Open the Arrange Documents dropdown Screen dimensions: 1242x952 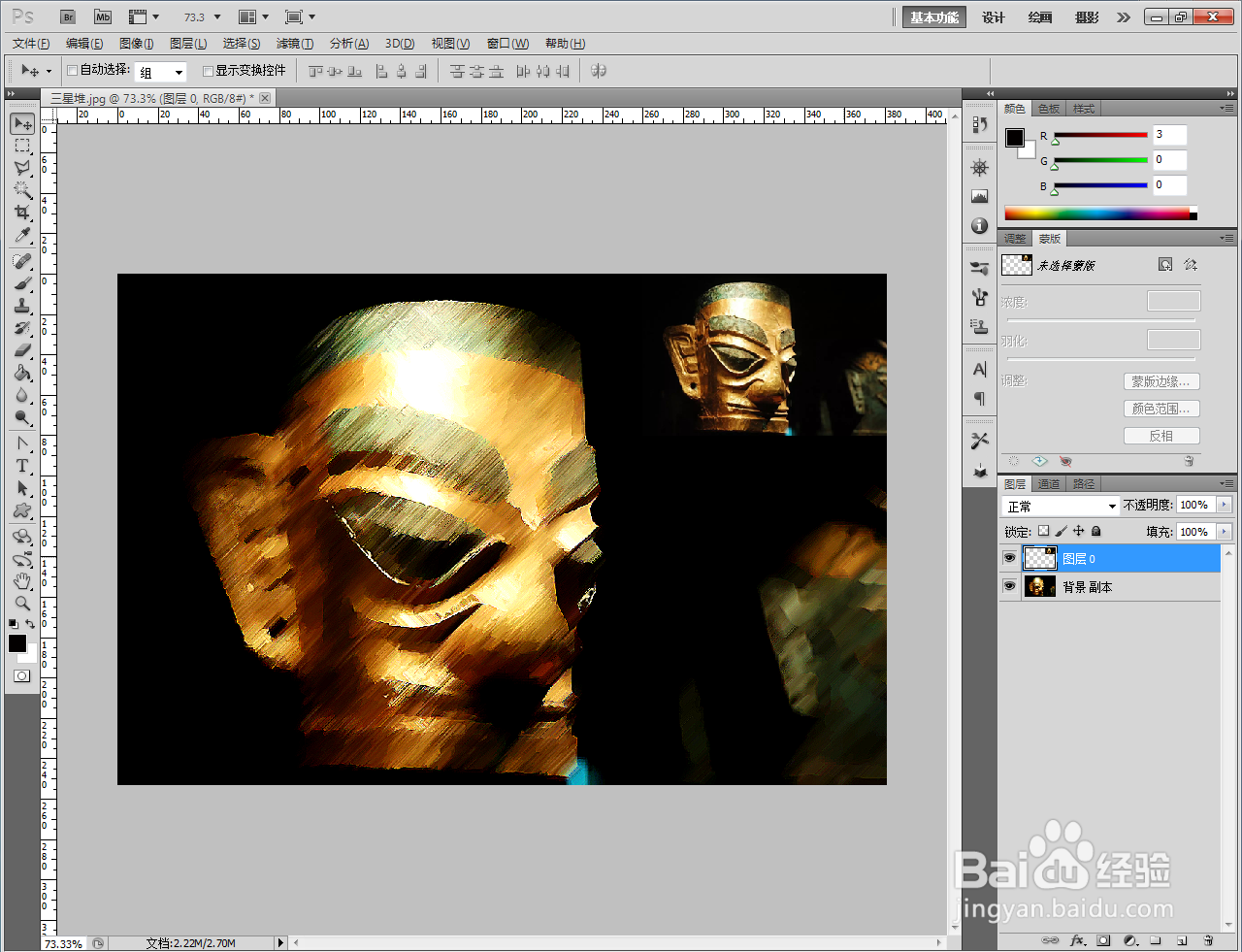253,17
